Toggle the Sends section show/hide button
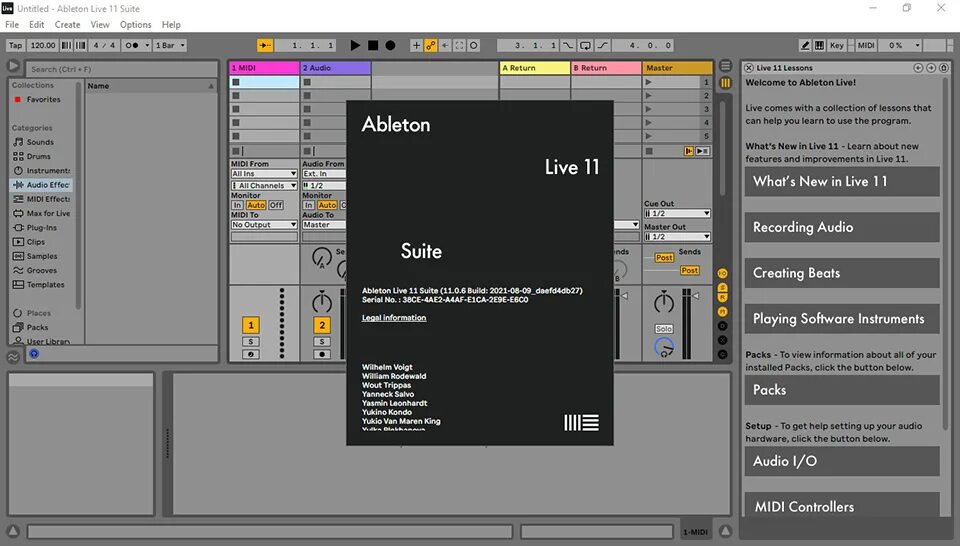 (722, 287)
